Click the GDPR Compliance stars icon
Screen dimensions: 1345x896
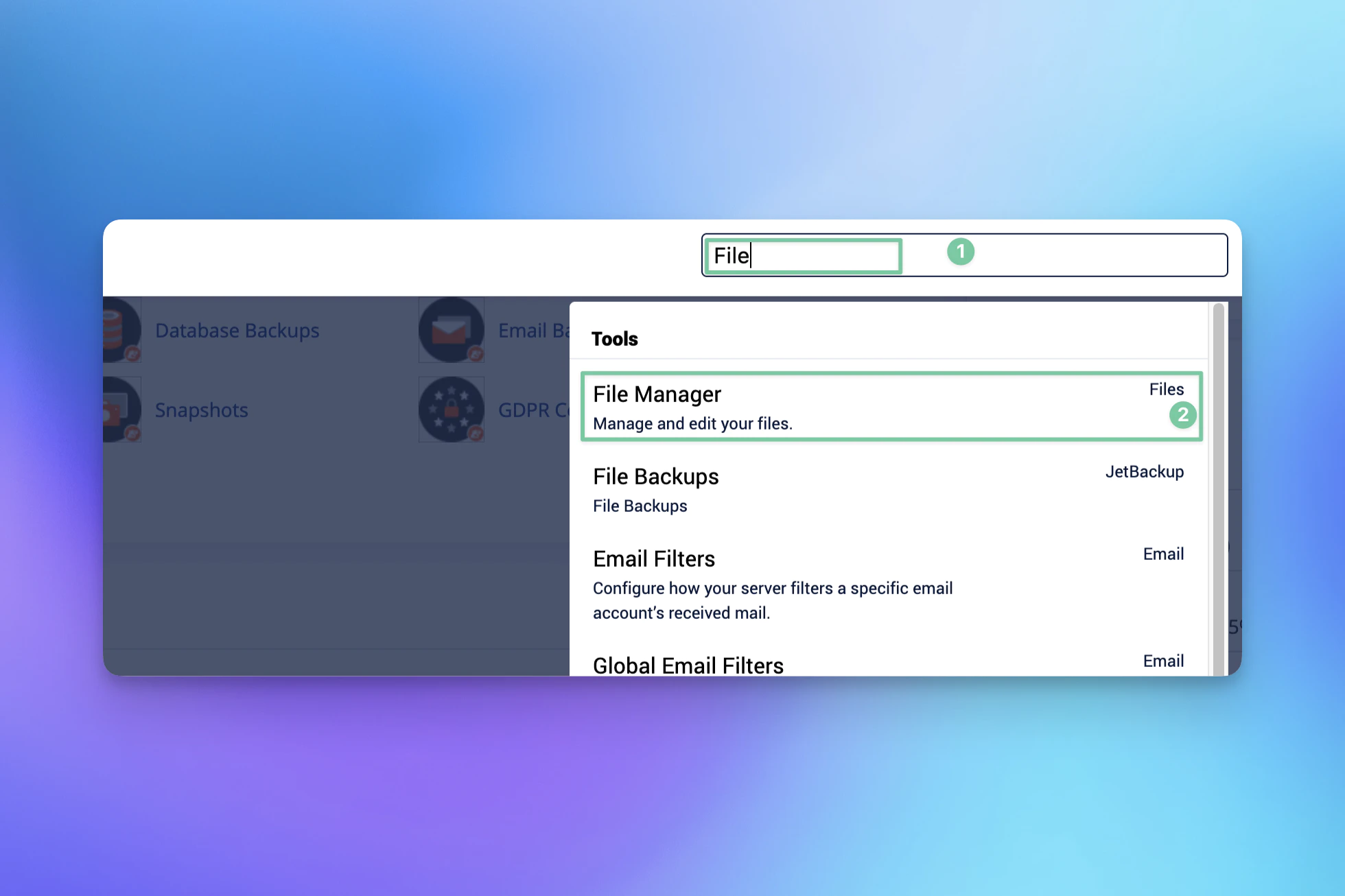(x=452, y=410)
